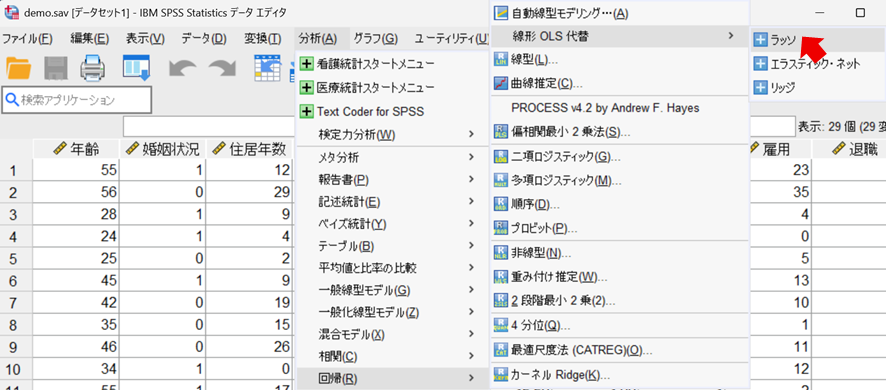
Task: Expand the テーブル(B) submenu
Action: point(392,246)
